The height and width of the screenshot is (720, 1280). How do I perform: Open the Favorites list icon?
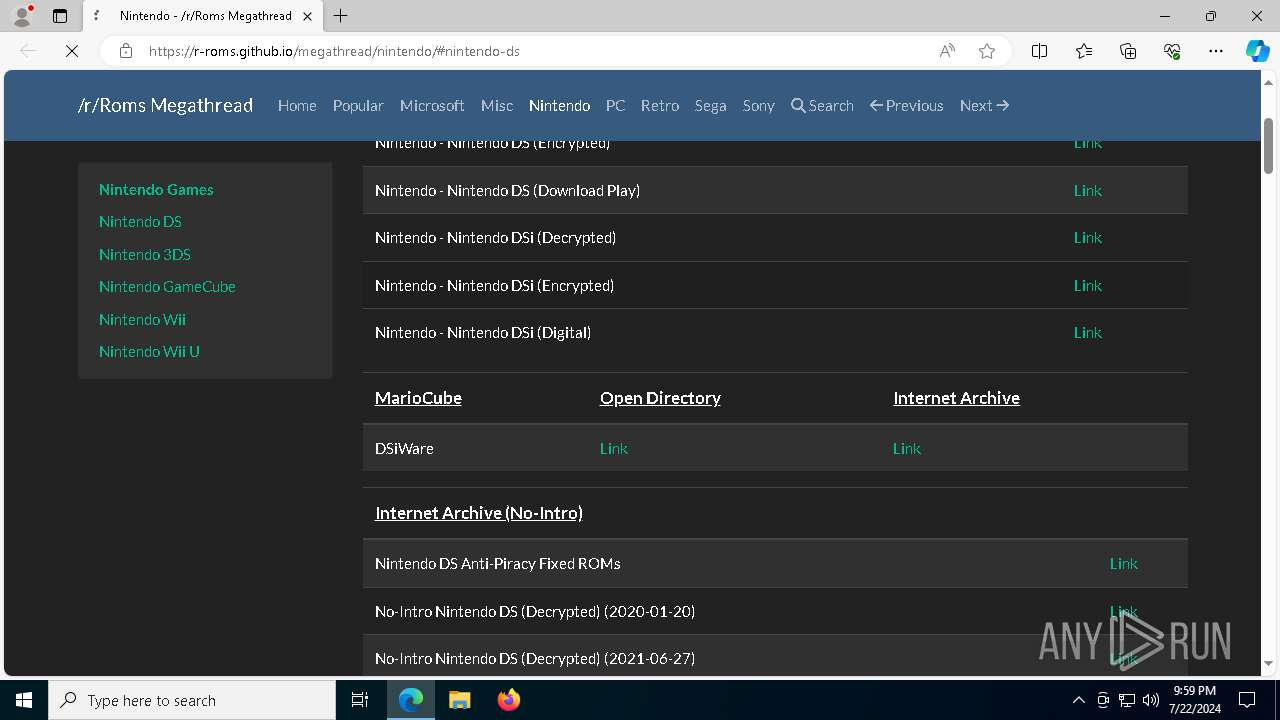1084,51
